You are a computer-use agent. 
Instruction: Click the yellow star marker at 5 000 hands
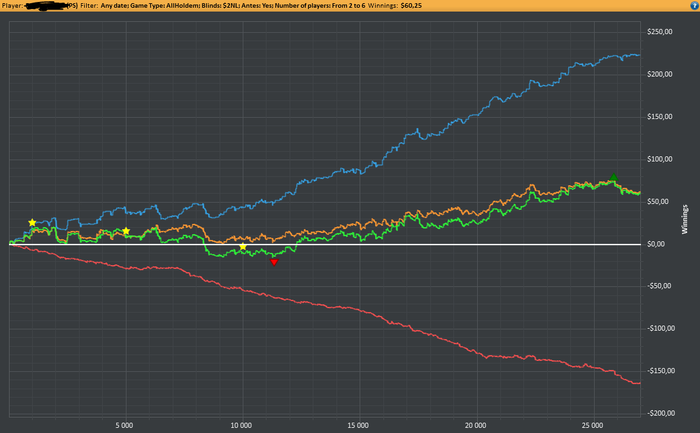coord(126,231)
